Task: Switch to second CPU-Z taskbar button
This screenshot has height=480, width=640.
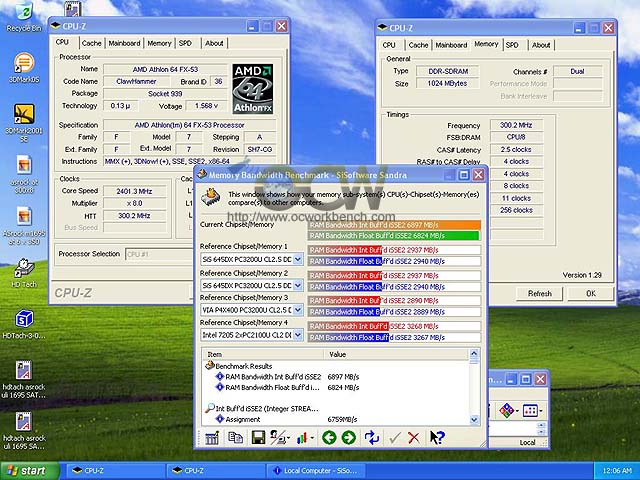Action: click(215, 471)
